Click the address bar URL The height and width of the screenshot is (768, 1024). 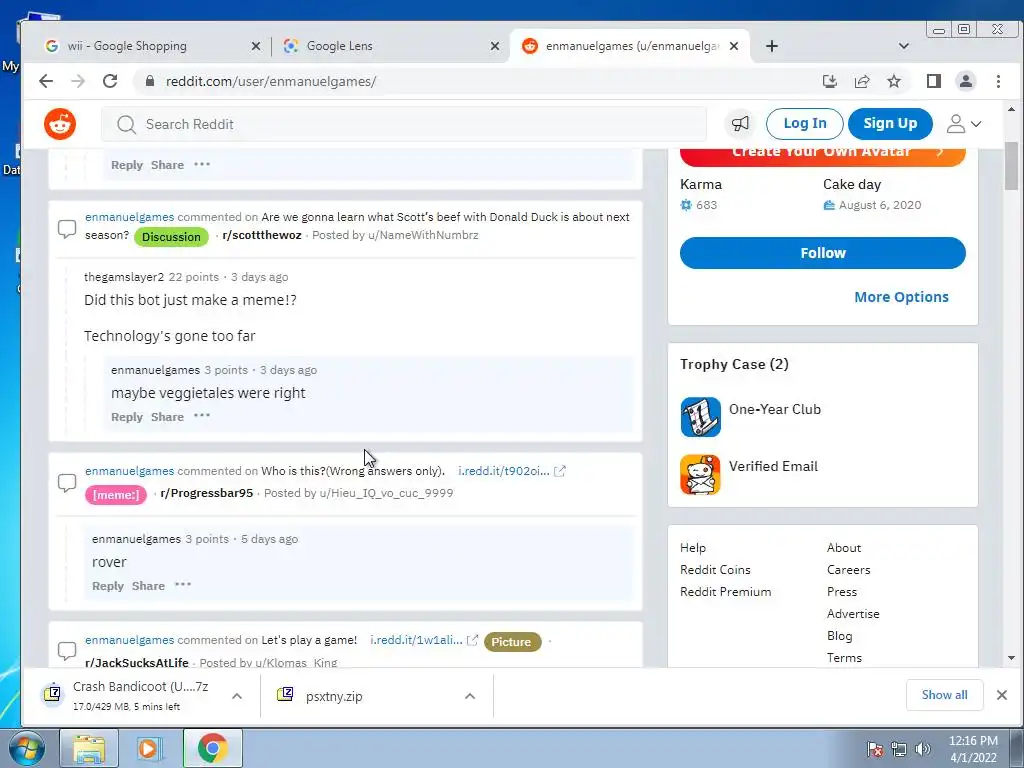[271, 81]
